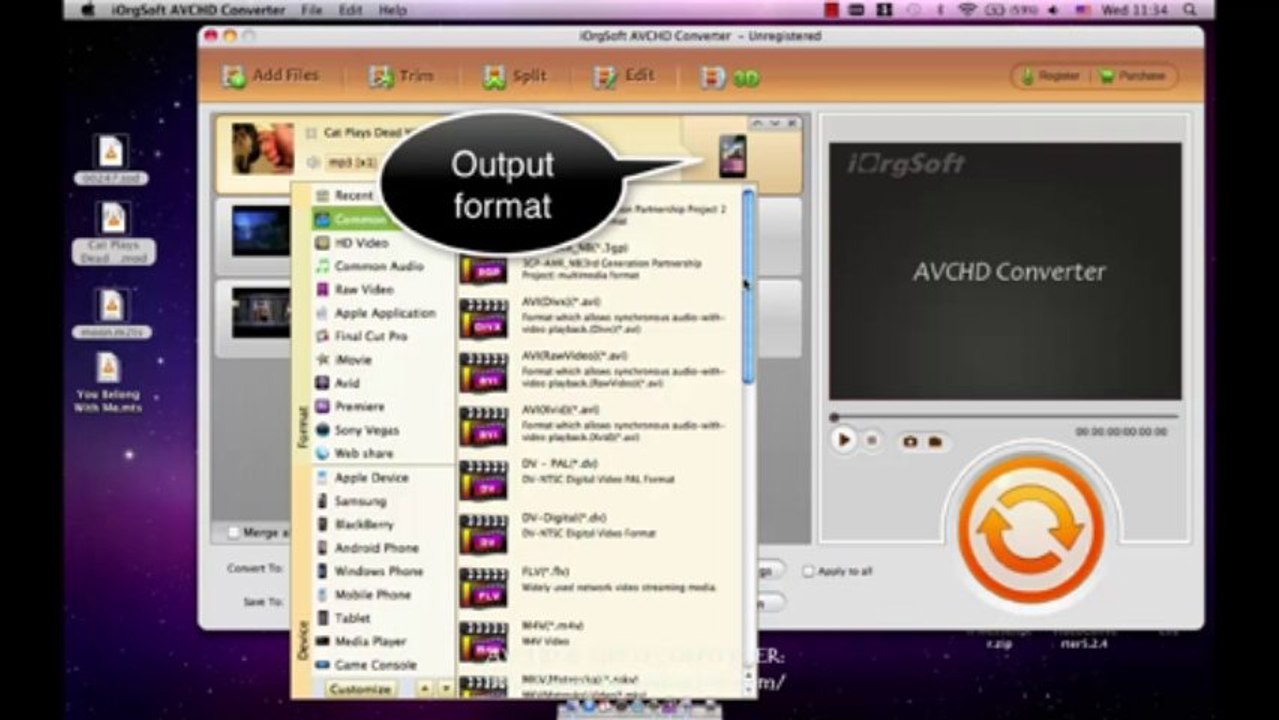Open the File menu
Viewport: 1279px width, 720px height.
tap(312, 10)
